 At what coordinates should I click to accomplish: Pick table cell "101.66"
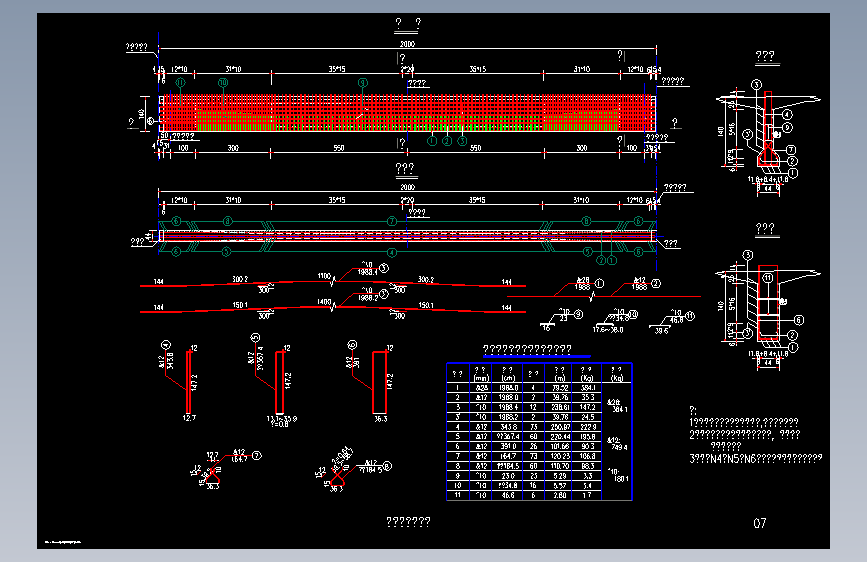tap(560, 446)
